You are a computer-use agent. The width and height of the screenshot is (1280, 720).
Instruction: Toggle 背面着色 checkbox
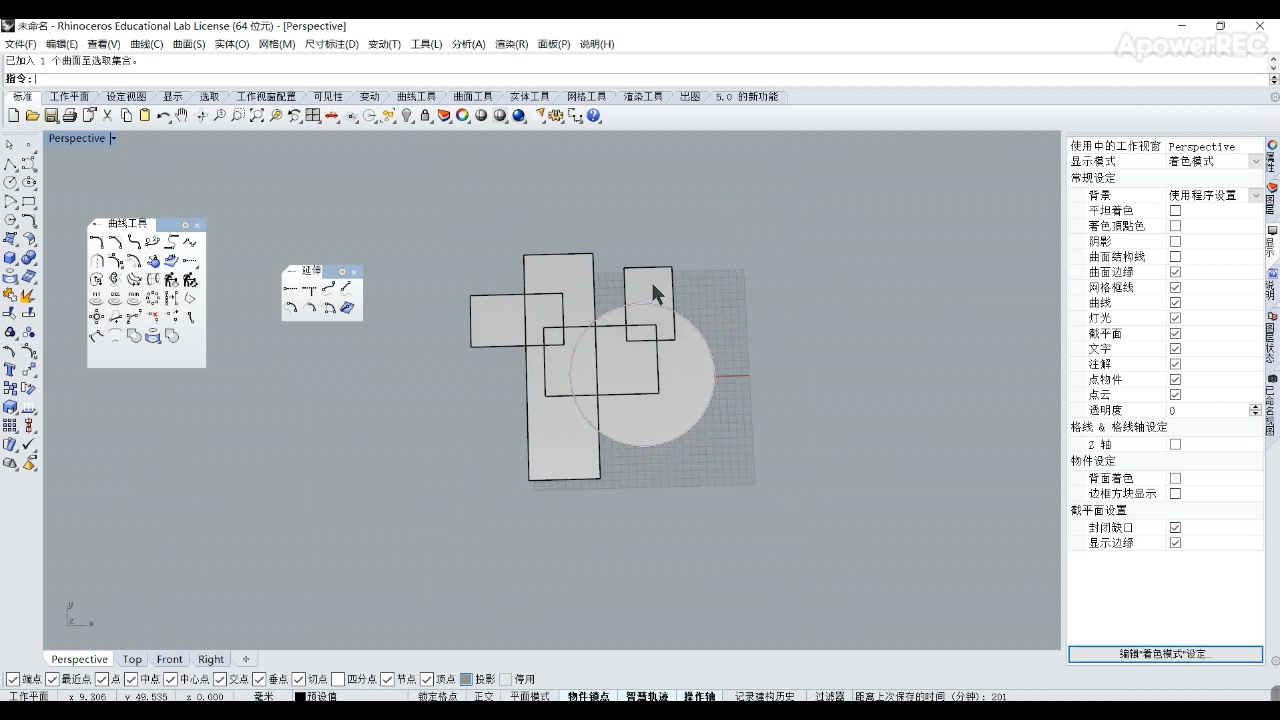1175,478
